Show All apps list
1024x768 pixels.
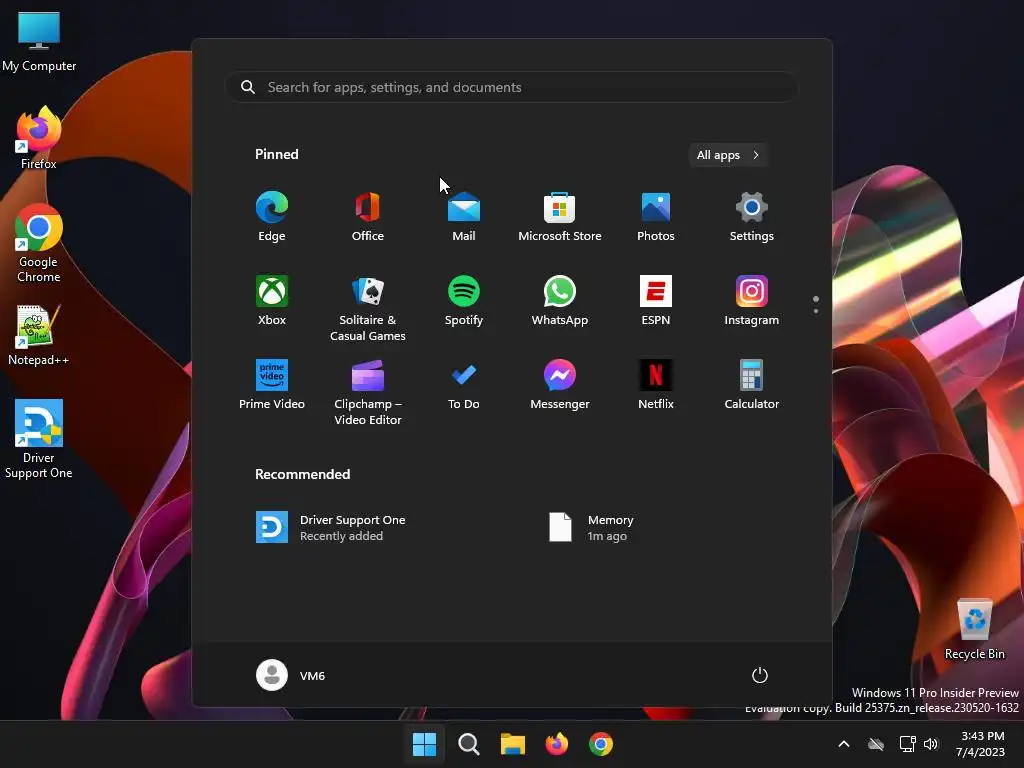(728, 155)
